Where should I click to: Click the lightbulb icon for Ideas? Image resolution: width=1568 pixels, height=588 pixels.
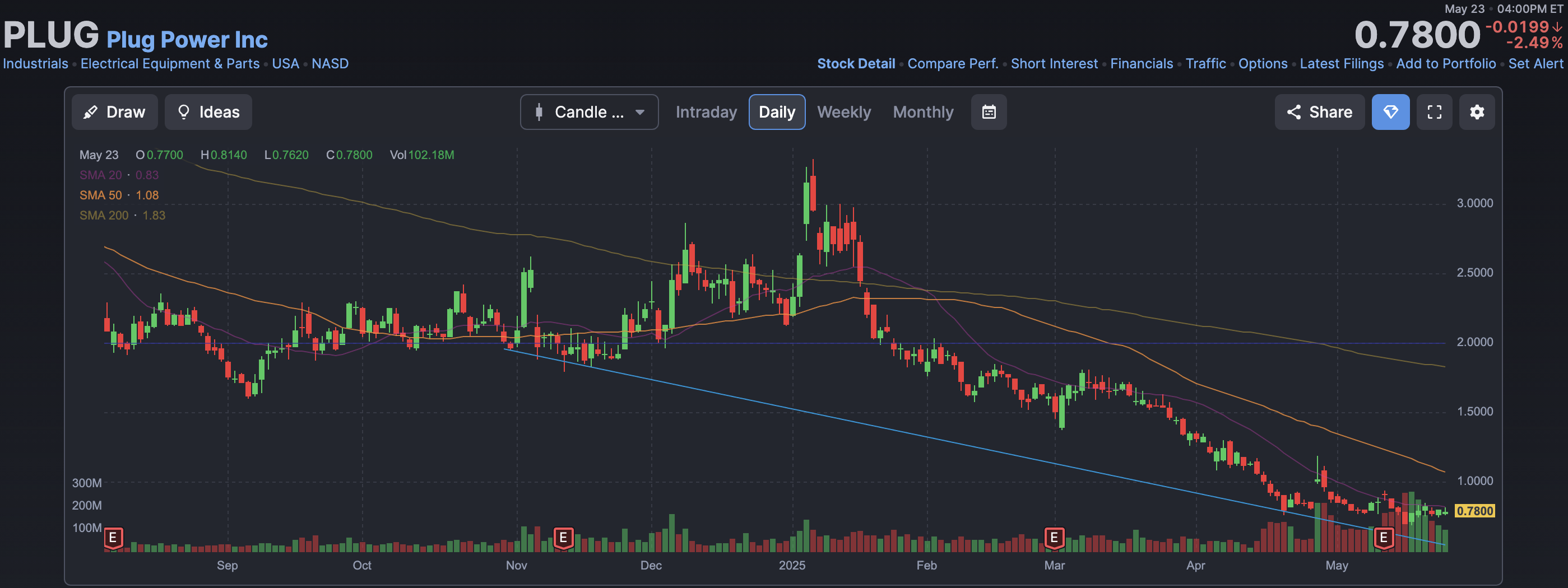click(x=183, y=112)
